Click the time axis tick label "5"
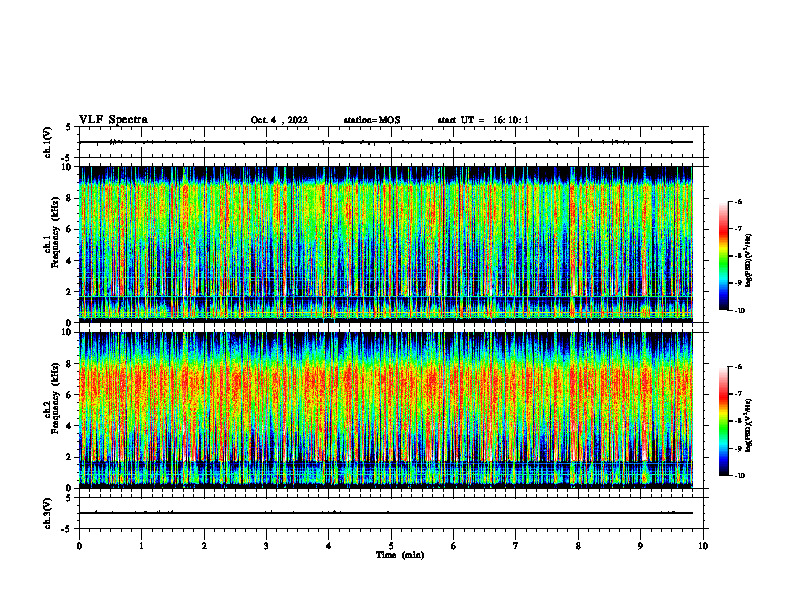792x612 pixels. (391, 546)
